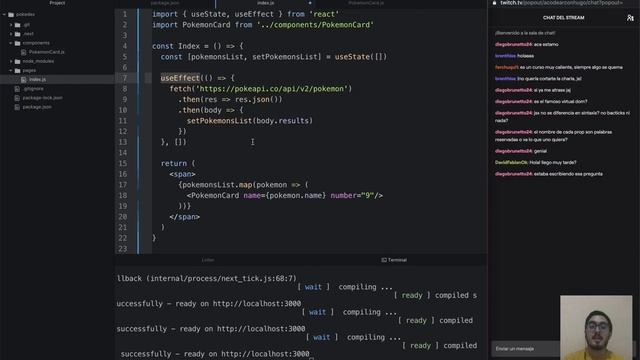Open package.json in the project tree

[37, 107]
